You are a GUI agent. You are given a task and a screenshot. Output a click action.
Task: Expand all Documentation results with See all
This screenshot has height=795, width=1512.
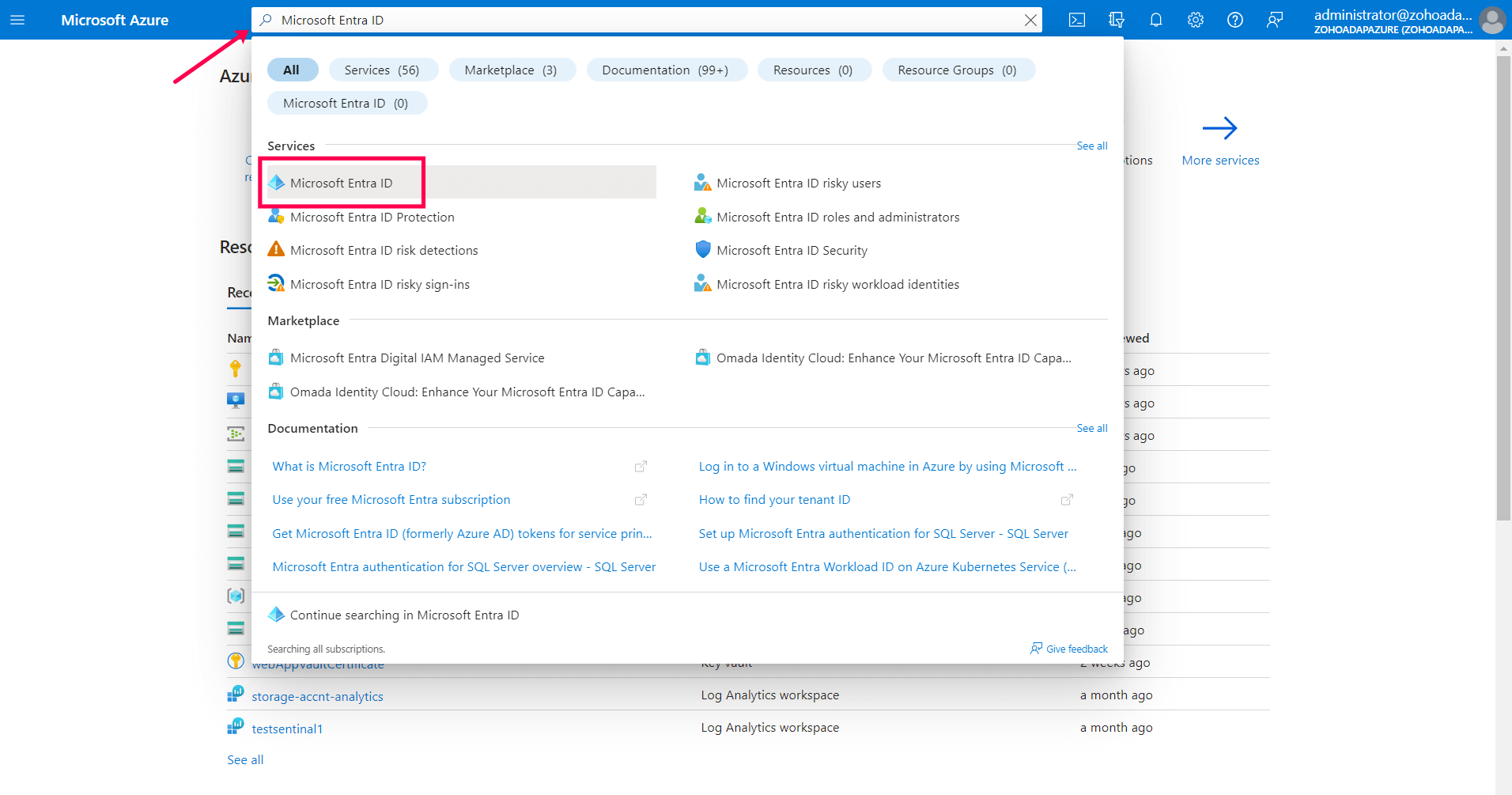point(1091,428)
